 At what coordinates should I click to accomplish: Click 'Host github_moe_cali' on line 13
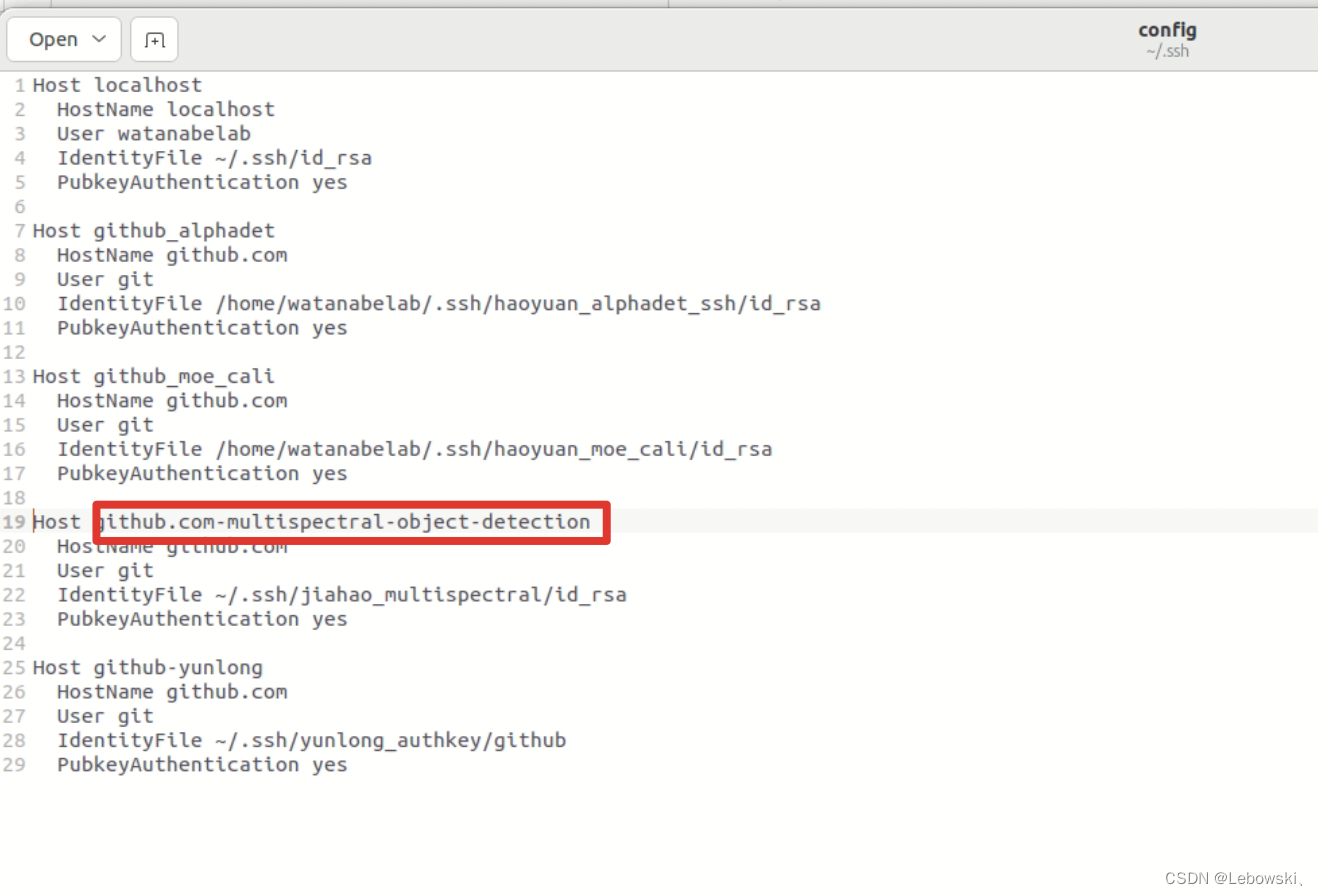153,376
